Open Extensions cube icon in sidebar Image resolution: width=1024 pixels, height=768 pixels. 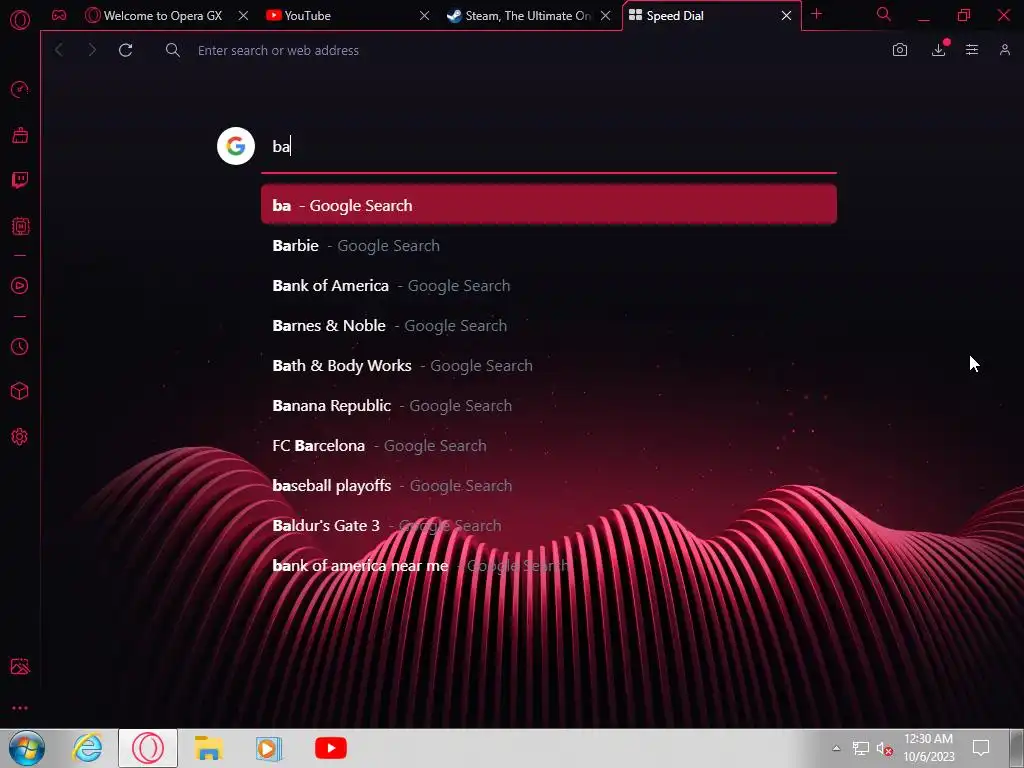(20, 391)
